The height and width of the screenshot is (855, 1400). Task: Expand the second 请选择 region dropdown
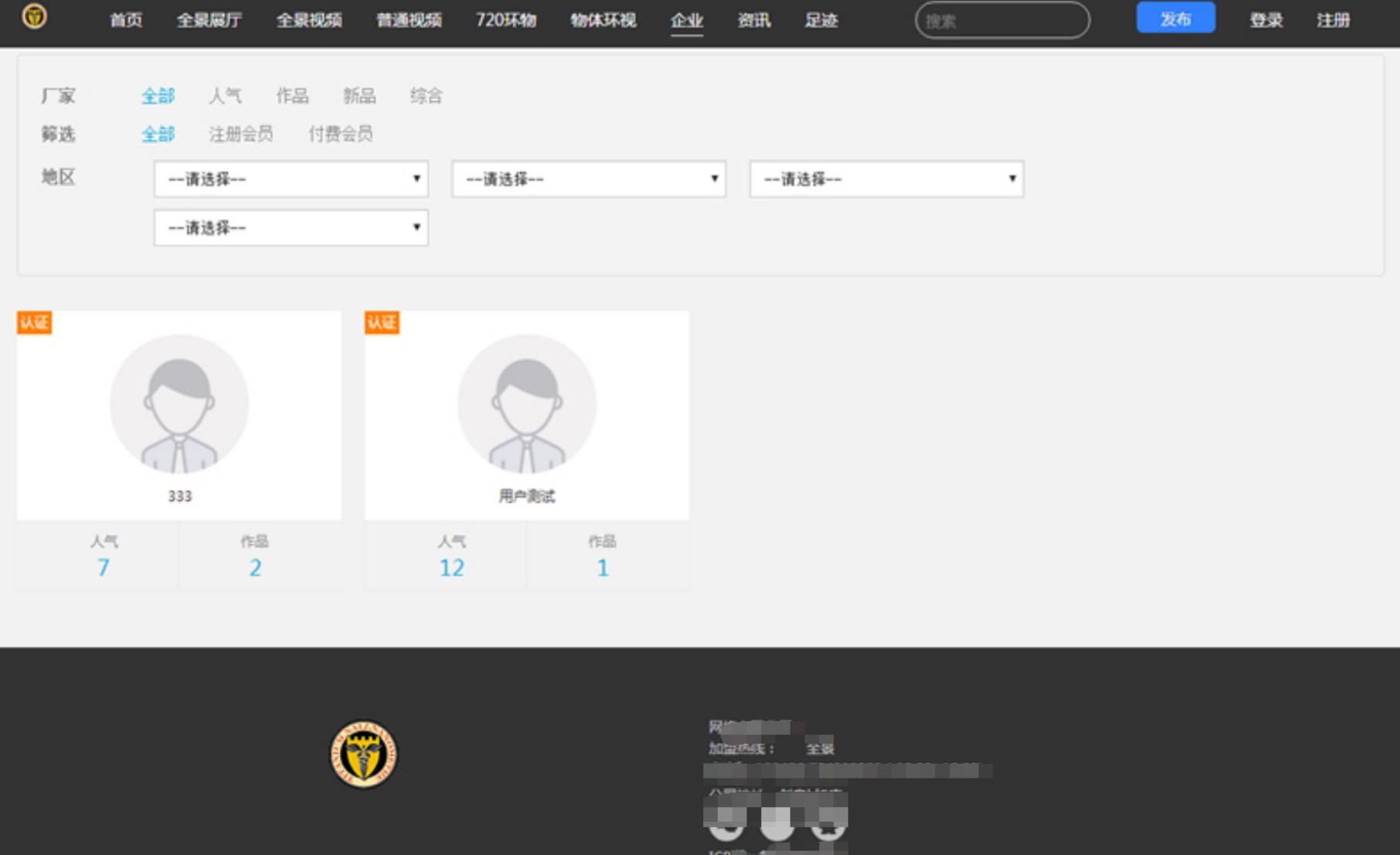[589, 179]
